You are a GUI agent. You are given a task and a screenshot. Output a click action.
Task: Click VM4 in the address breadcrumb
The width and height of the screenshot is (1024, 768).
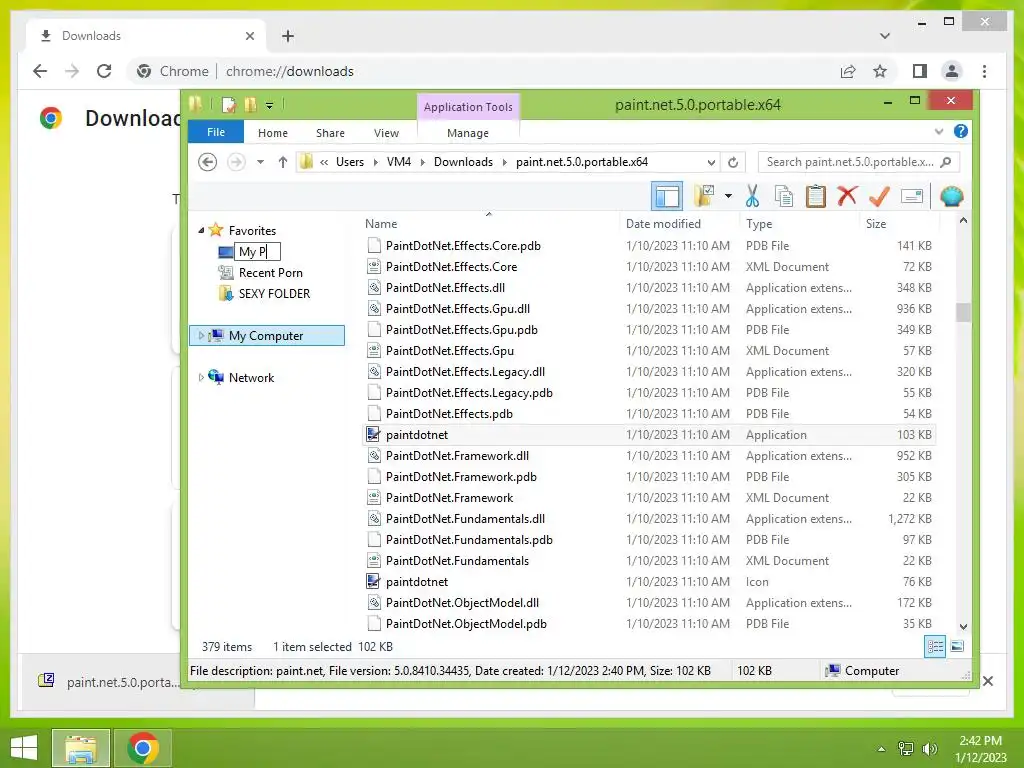pyautogui.click(x=398, y=161)
